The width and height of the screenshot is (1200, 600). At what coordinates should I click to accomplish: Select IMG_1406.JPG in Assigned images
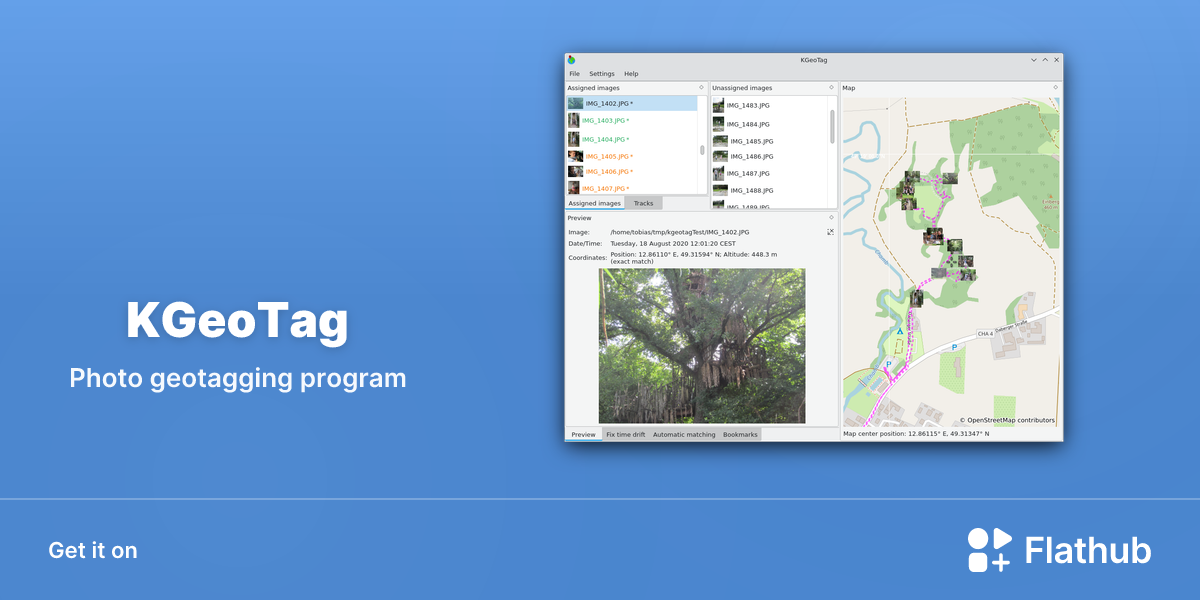(632, 172)
